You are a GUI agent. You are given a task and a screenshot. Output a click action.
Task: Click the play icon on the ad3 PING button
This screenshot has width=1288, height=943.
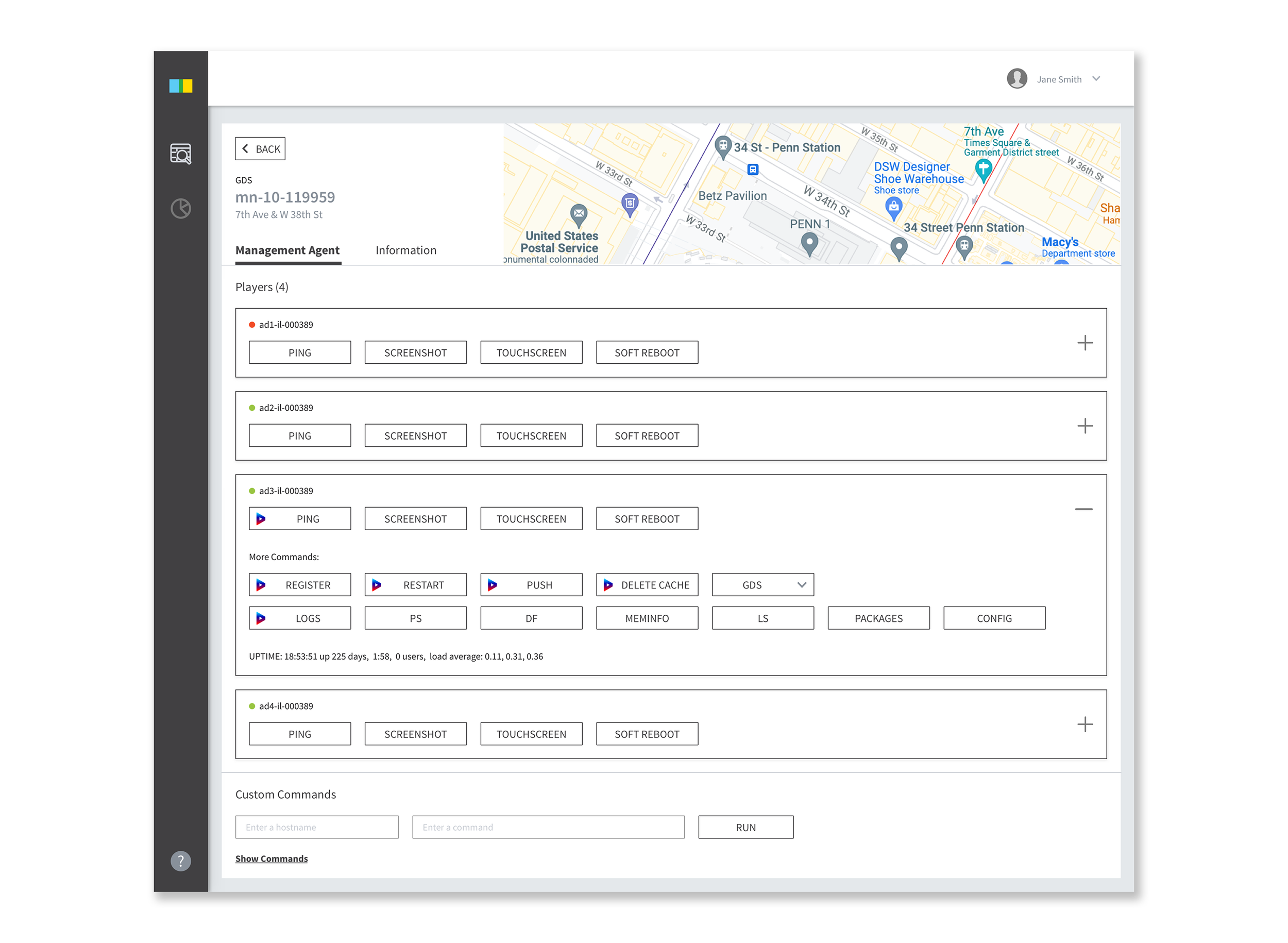pos(261,519)
